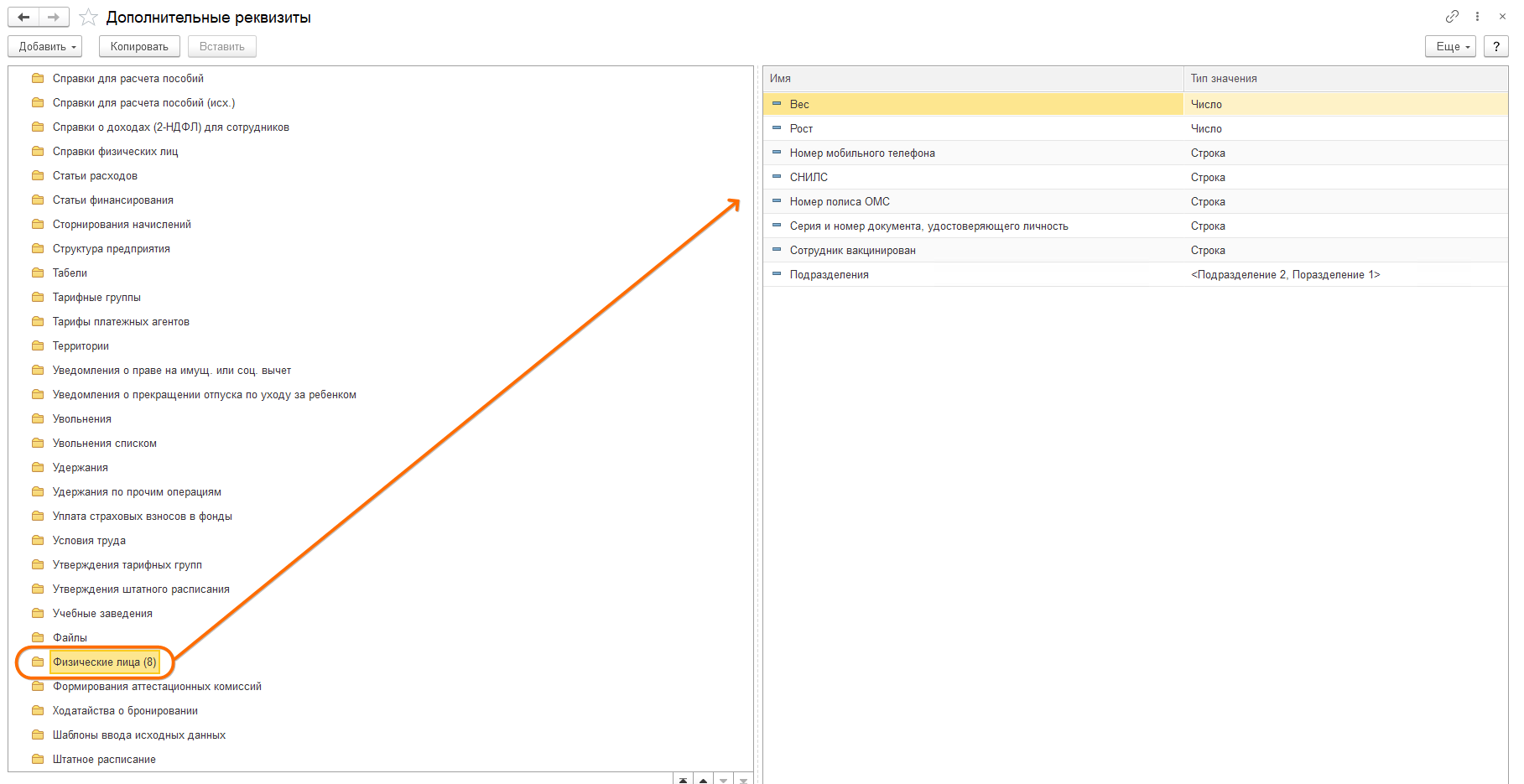Screen dimensions: 1524x784
Task: Jump to the top of the folder list
Action: pos(684,780)
